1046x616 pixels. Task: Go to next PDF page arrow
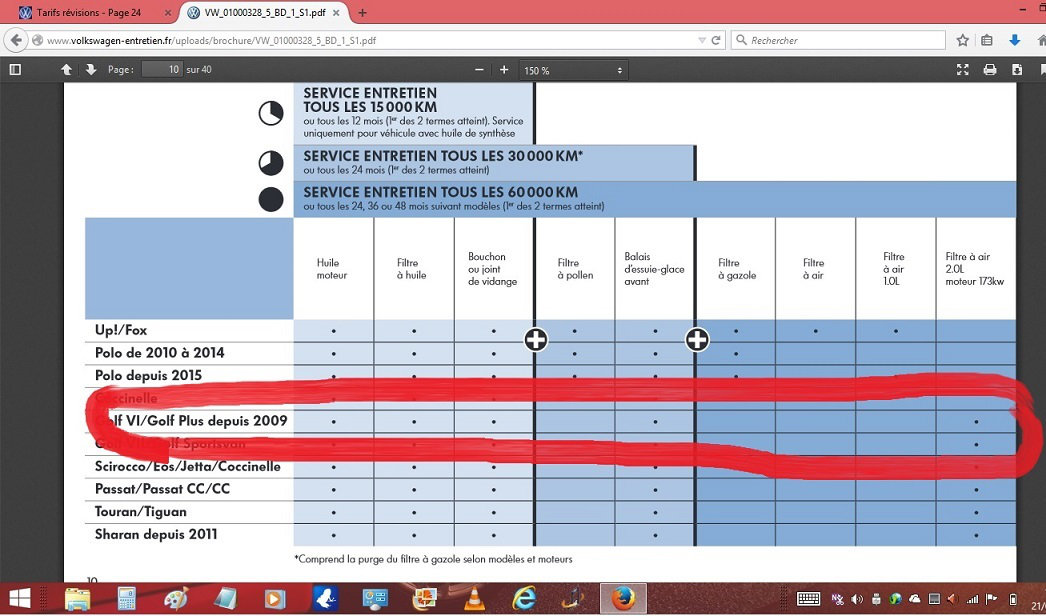pyautogui.click(x=91, y=69)
